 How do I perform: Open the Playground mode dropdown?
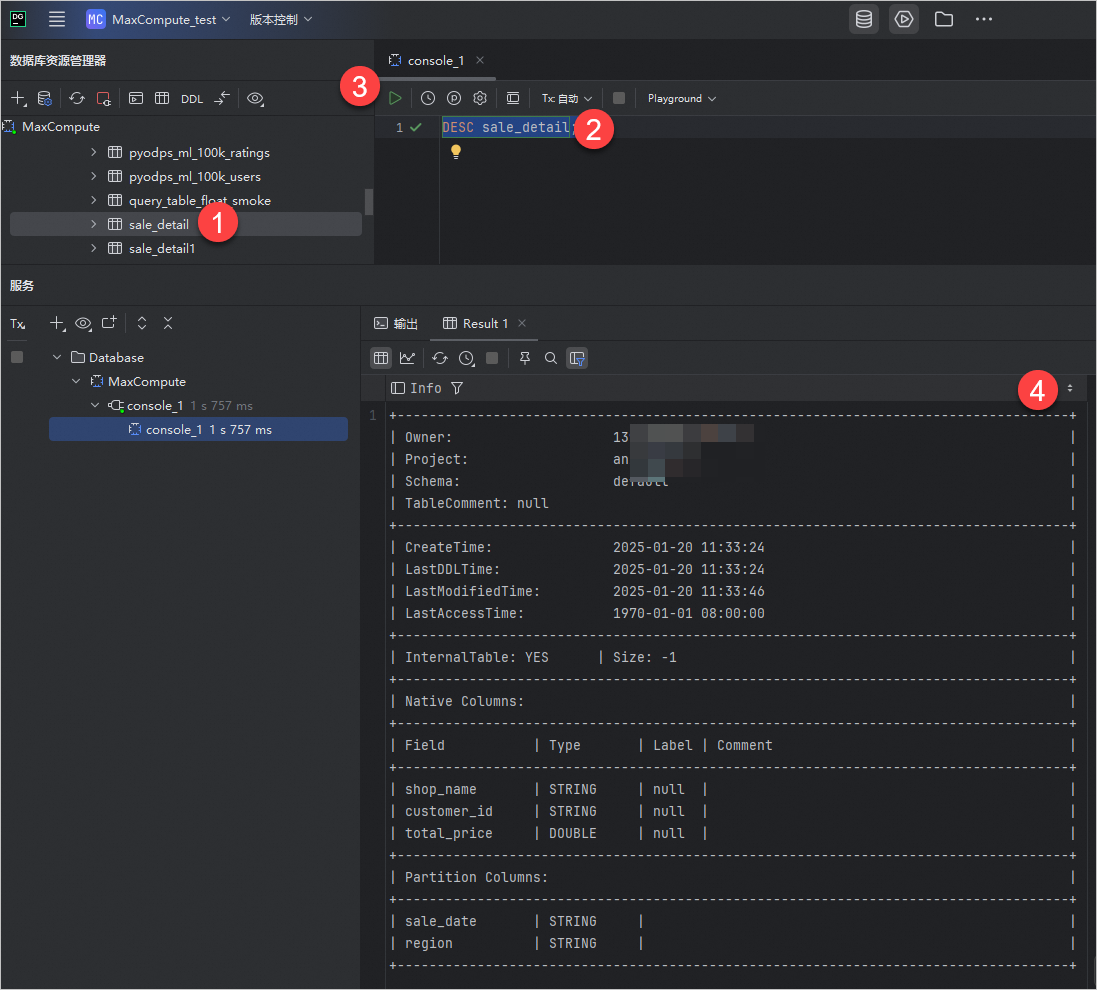[681, 98]
